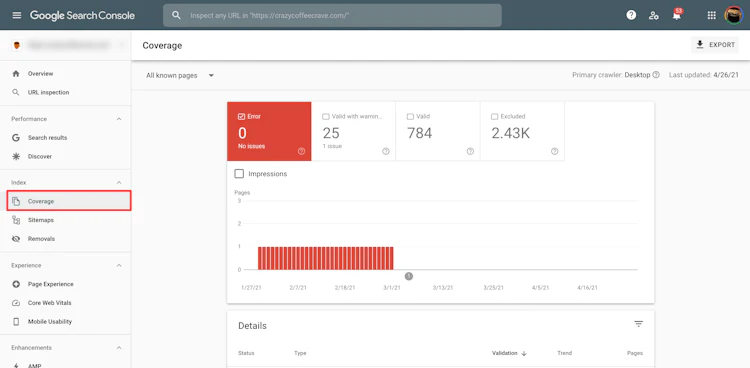Click the URL inspection magnifier icon
Image resolution: width=750 pixels, height=368 pixels.
[x=16, y=92]
